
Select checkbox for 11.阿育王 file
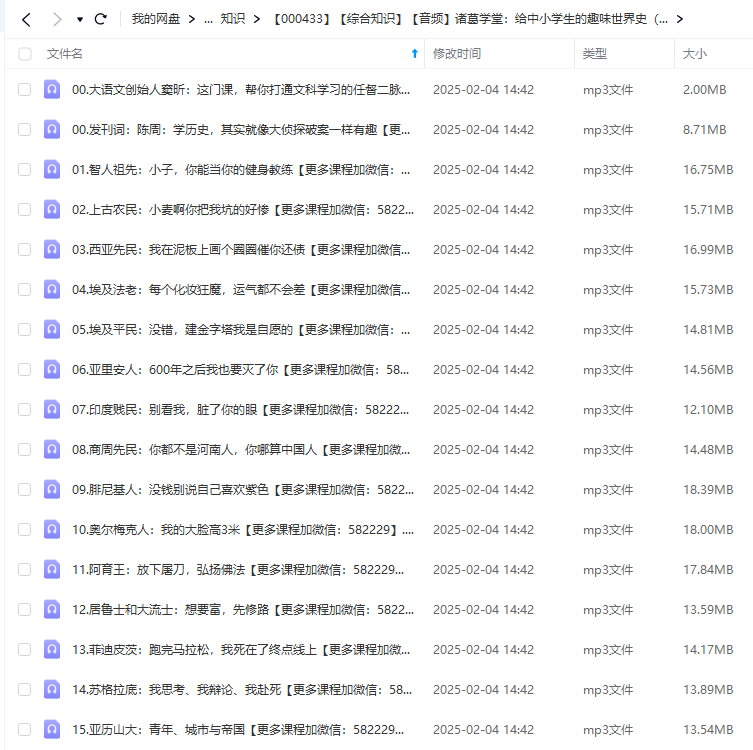tap(24, 569)
